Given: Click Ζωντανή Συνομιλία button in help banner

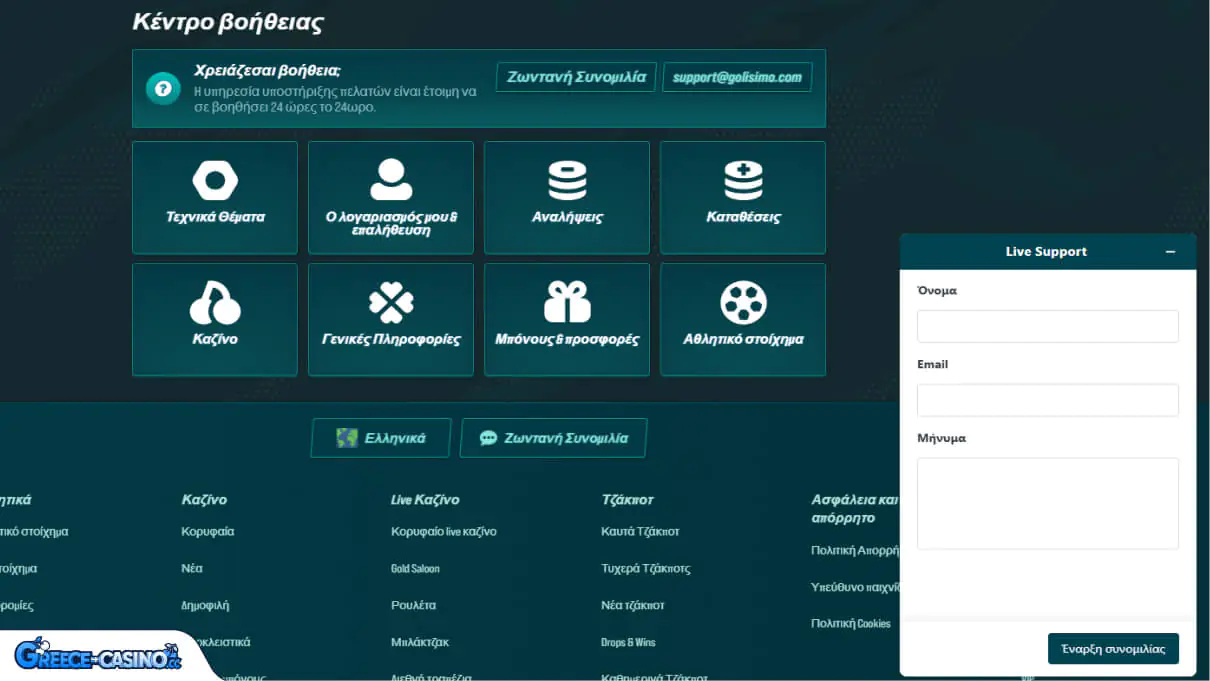Looking at the screenshot, I should [x=576, y=77].
